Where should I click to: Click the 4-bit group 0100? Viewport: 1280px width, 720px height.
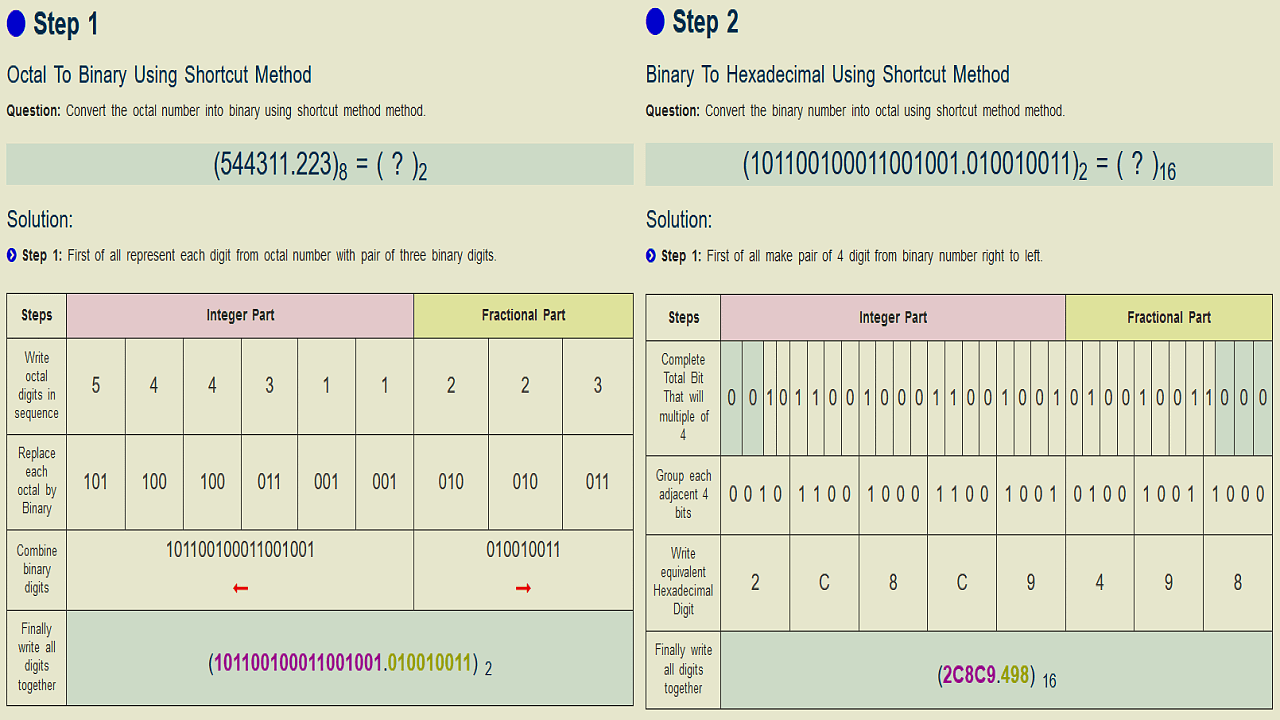coord(1099,494)
